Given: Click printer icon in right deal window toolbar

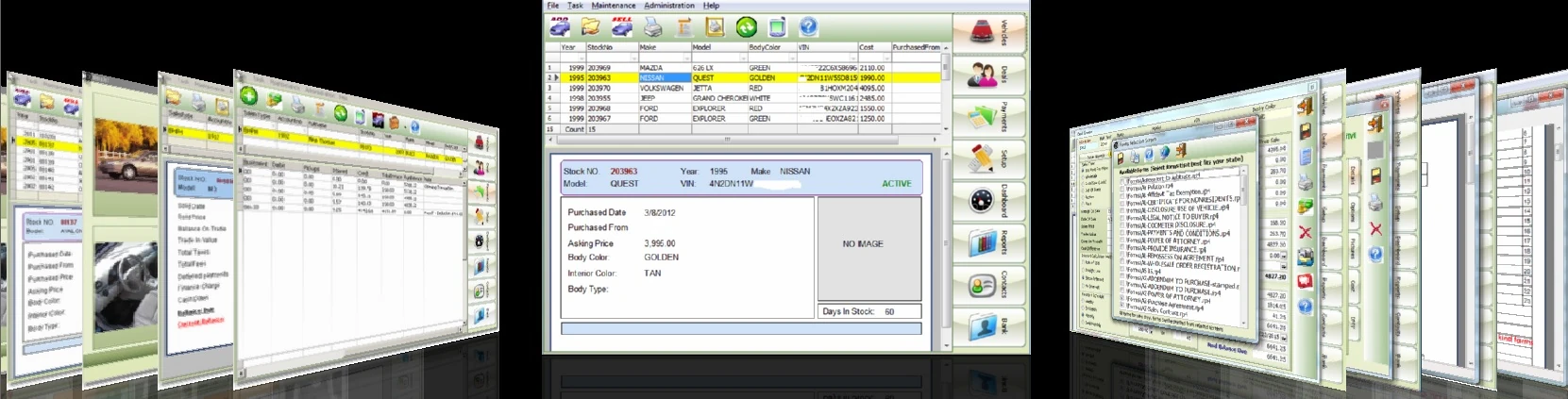Looking at the screenshot, I should coord(1305,182).
